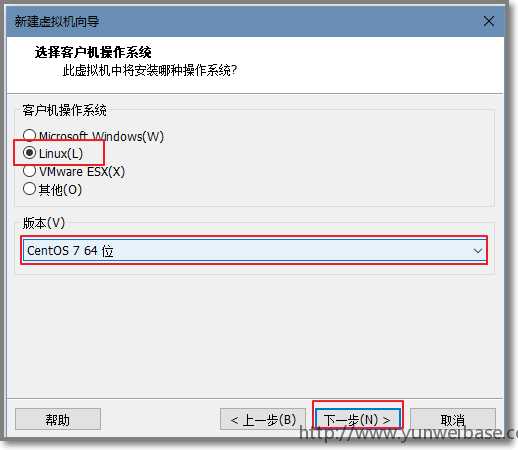Click the 选择客户机操作系统 heading
Viewport: 518px width, 450px height.
tap(93, 52)
